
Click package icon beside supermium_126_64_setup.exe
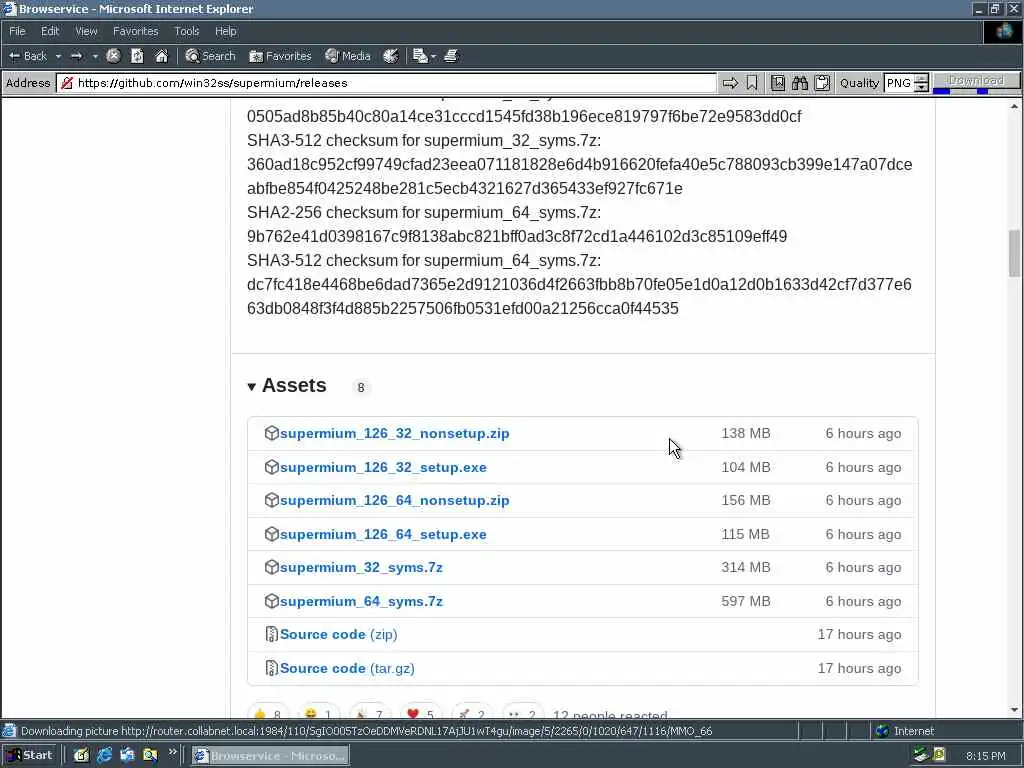click(272, 534)
